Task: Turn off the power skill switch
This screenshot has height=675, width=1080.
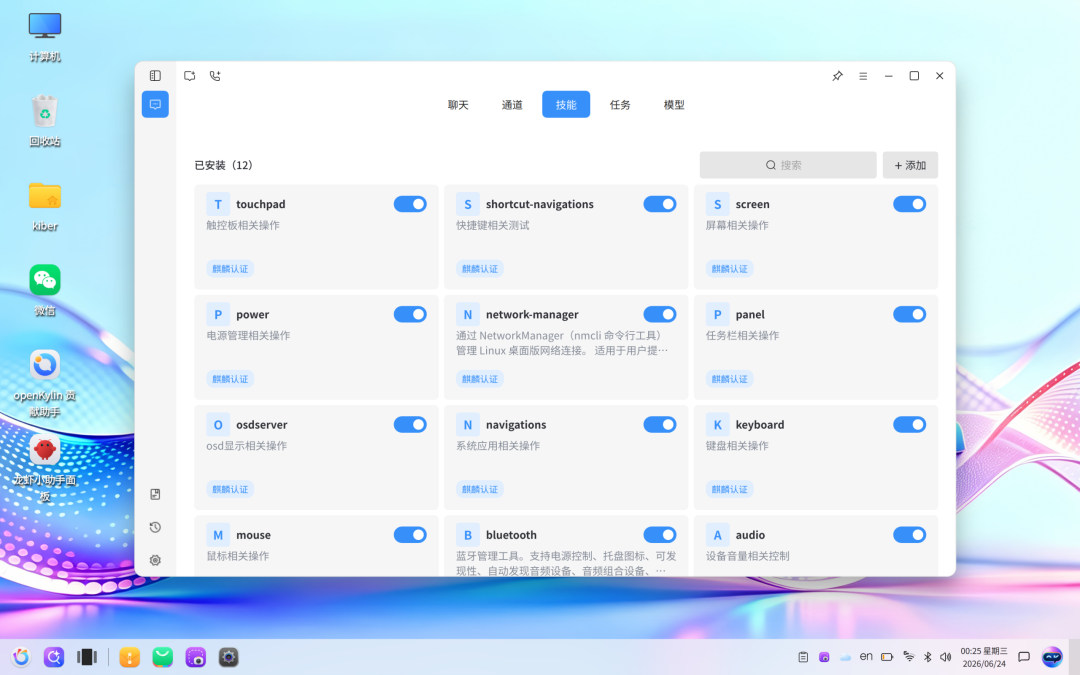Action: pyautogui.click(x=410, y=314)
